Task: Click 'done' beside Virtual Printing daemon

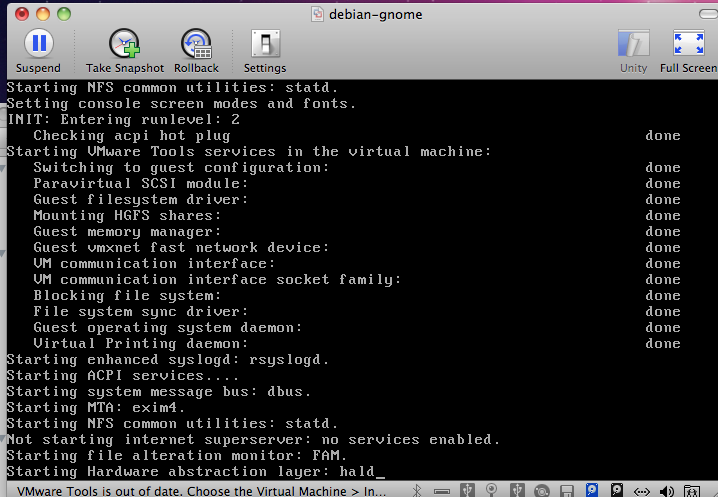Action: 663,344
